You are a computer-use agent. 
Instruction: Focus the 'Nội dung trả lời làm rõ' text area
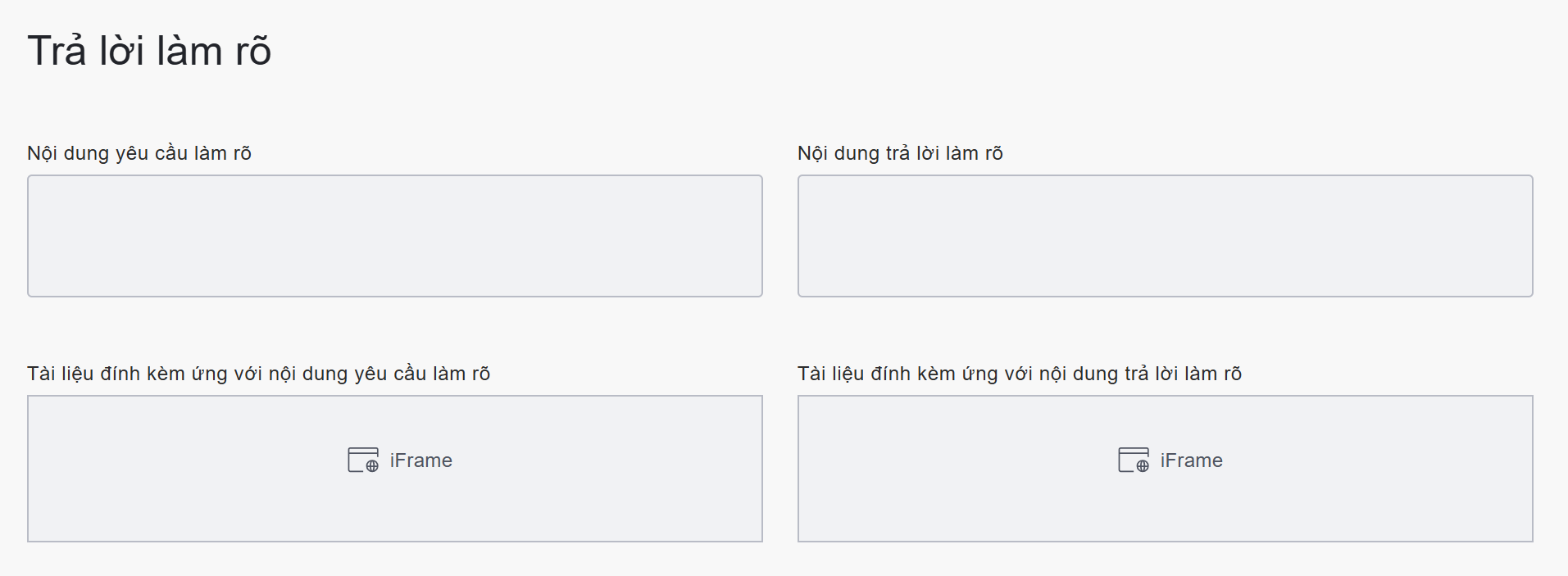point(1165,236)
